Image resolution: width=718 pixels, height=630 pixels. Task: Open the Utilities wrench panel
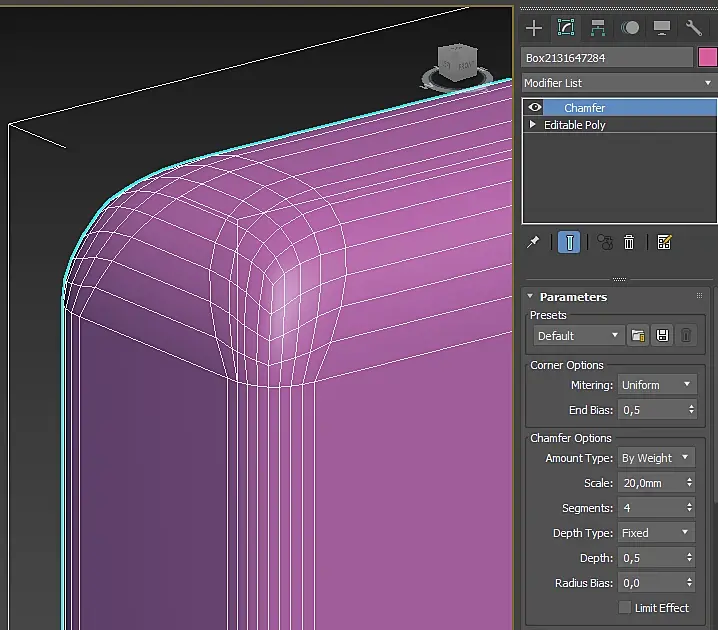click(x=693, y=28)
